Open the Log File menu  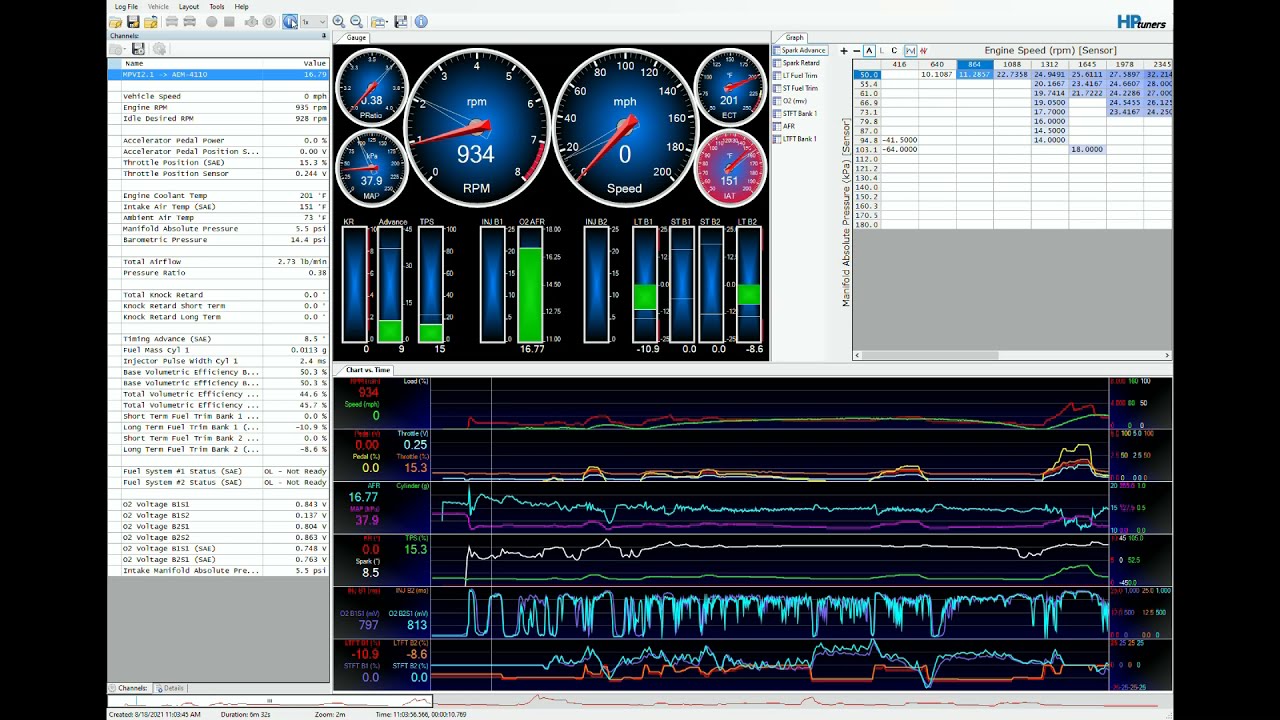click(126, 7)
